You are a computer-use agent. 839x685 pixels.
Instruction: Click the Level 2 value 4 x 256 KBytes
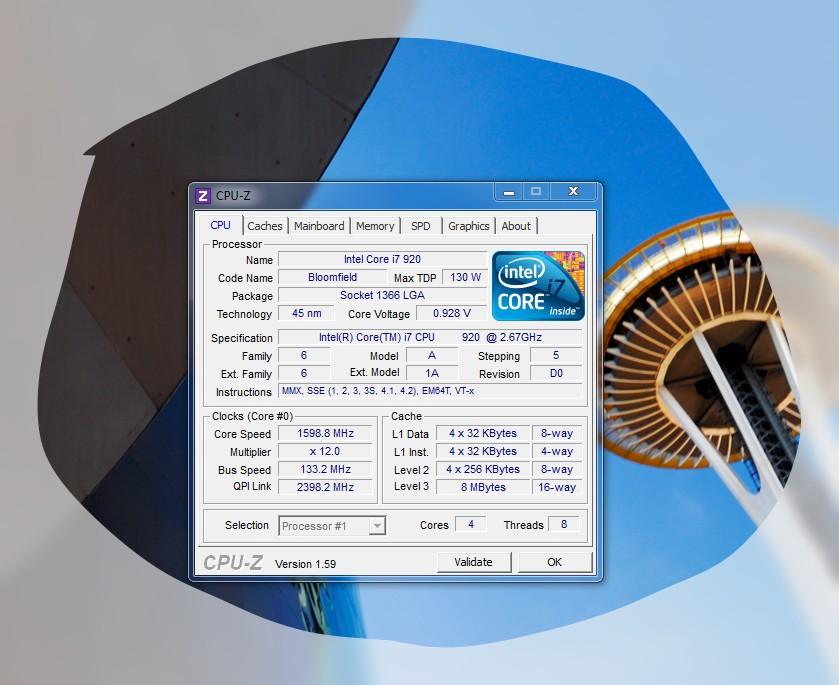tap(483, 469)
